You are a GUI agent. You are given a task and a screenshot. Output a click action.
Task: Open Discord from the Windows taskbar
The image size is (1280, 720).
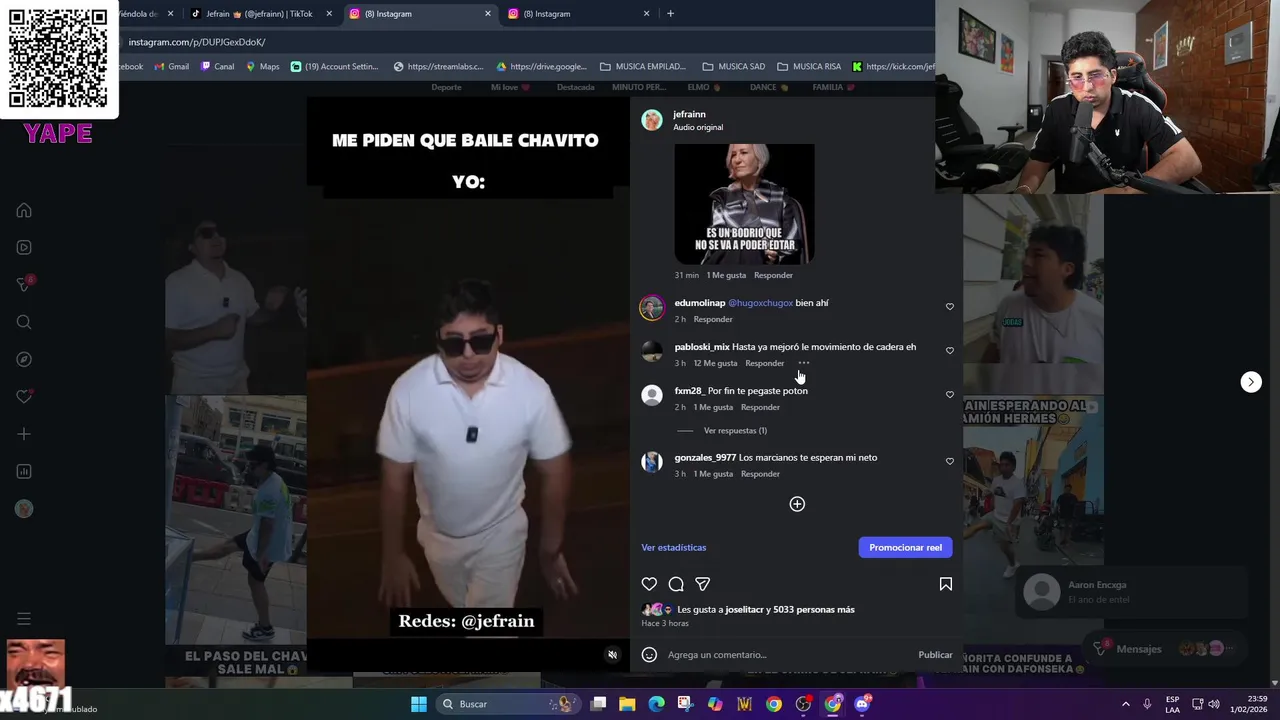(862, 704)
